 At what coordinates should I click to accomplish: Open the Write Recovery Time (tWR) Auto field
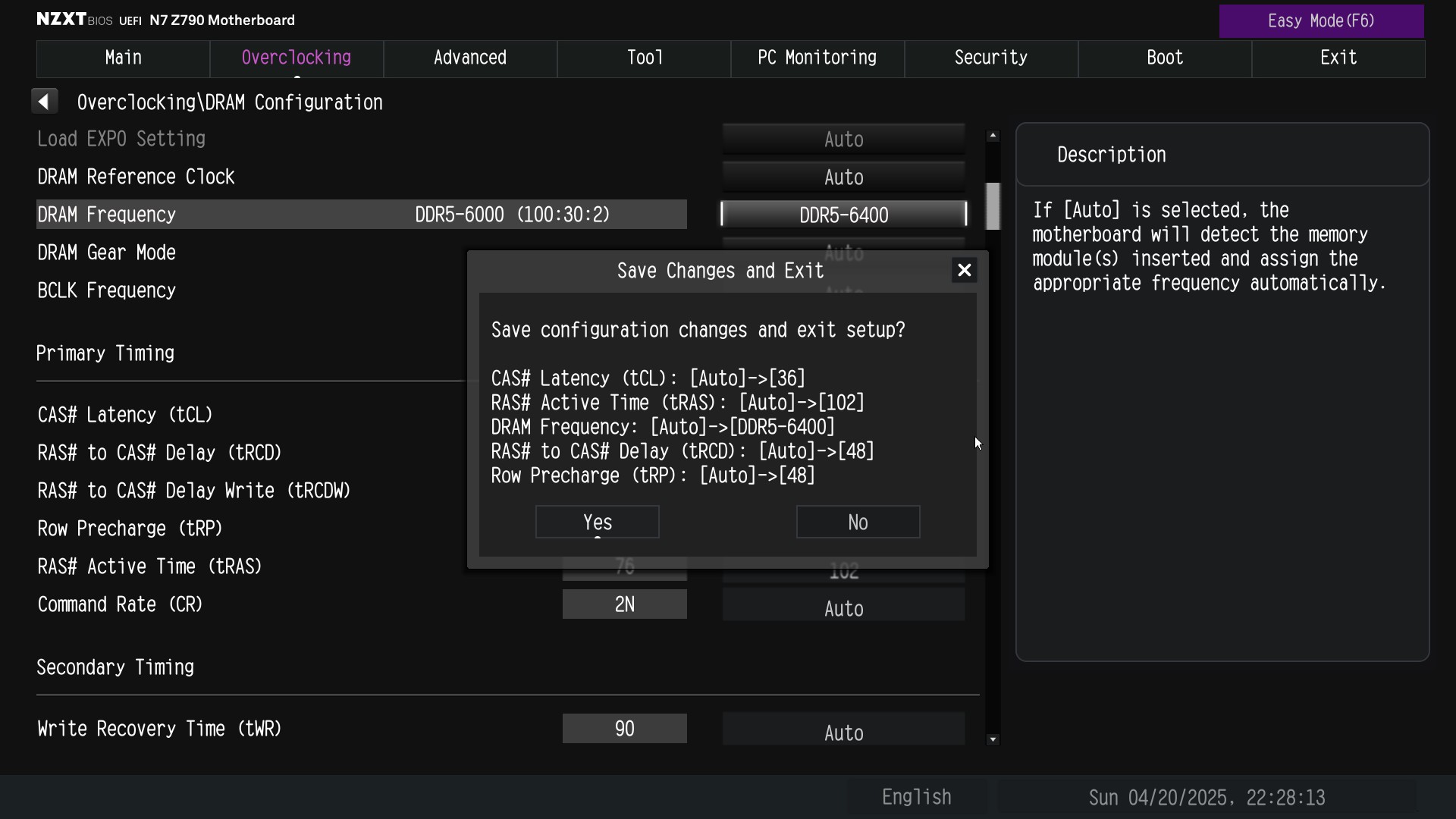pos(843,732)
